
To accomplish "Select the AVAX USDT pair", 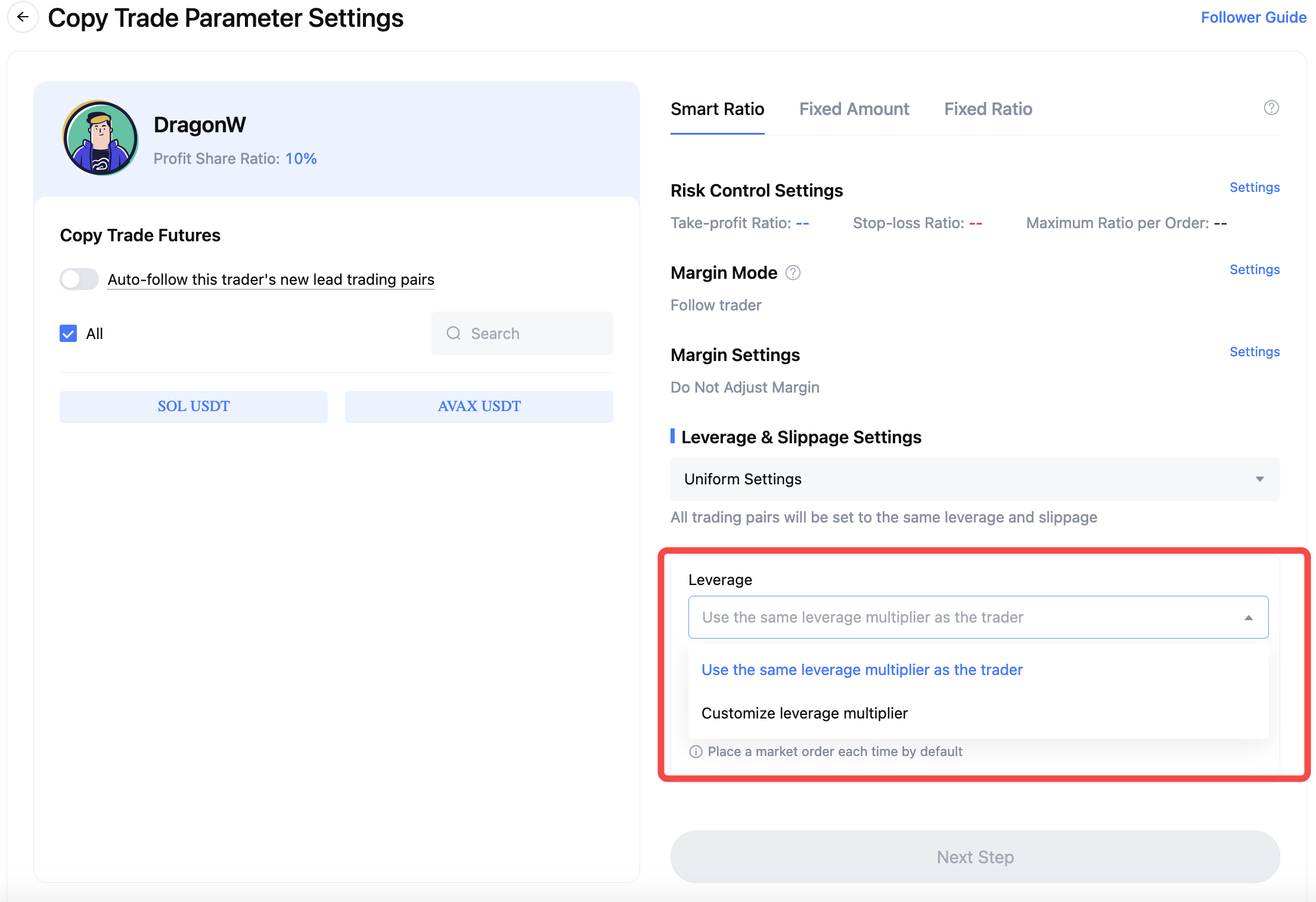I will coord(479,406).
